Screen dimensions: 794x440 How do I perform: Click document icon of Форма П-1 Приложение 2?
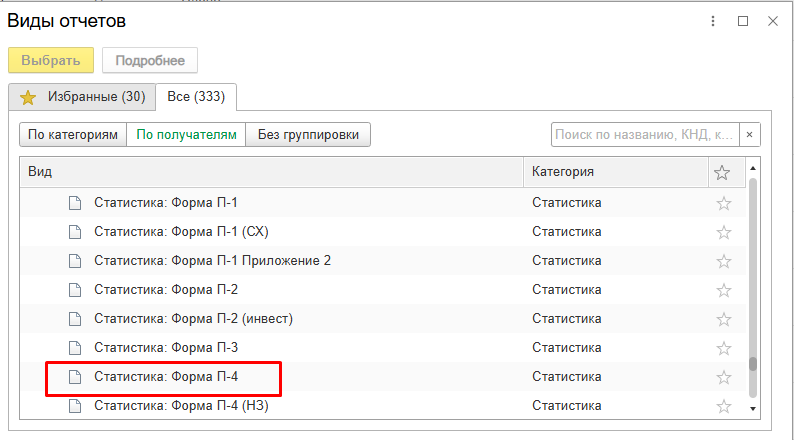(x=75, y=261)
